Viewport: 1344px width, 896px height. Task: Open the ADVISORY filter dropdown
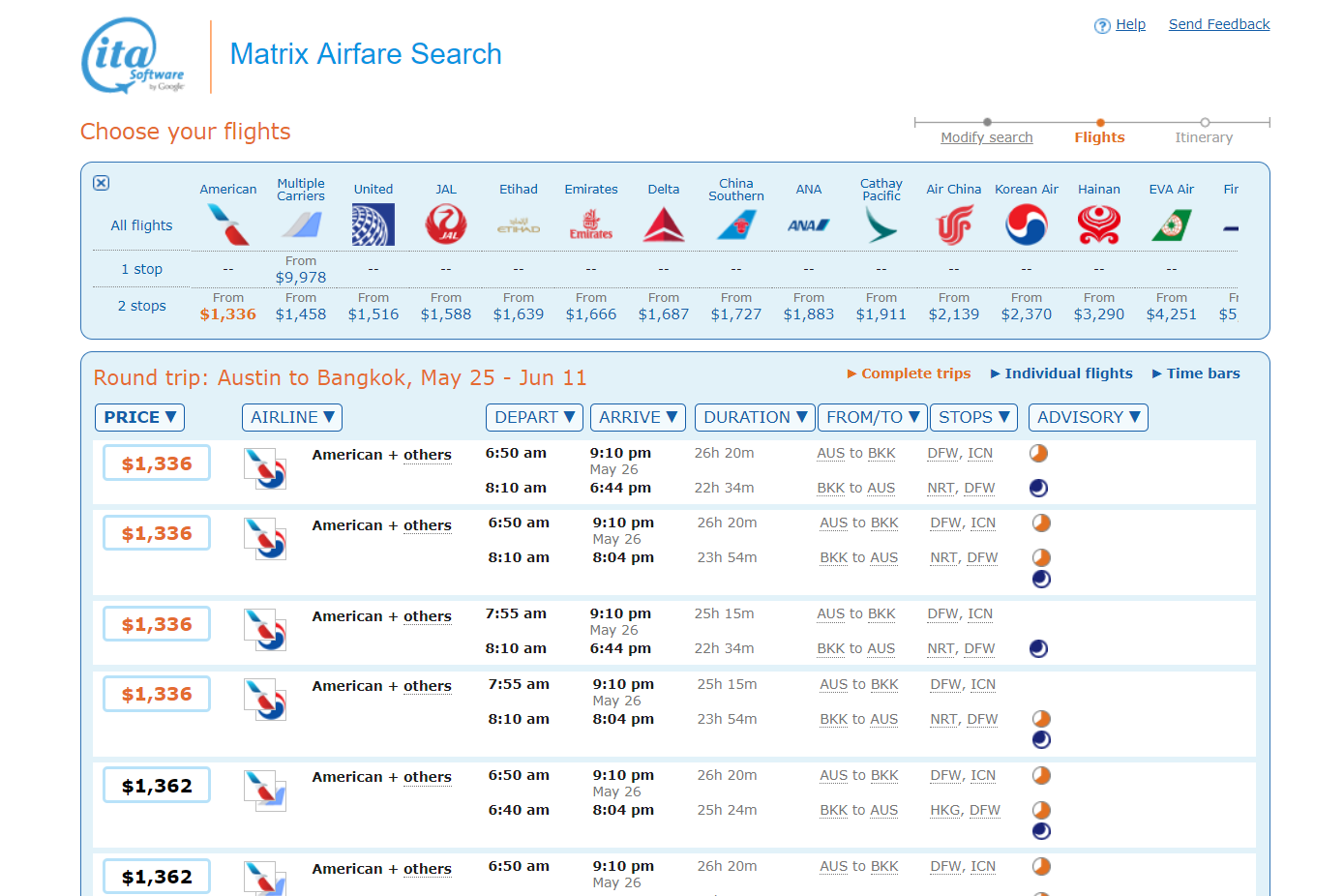(1089, 417)
